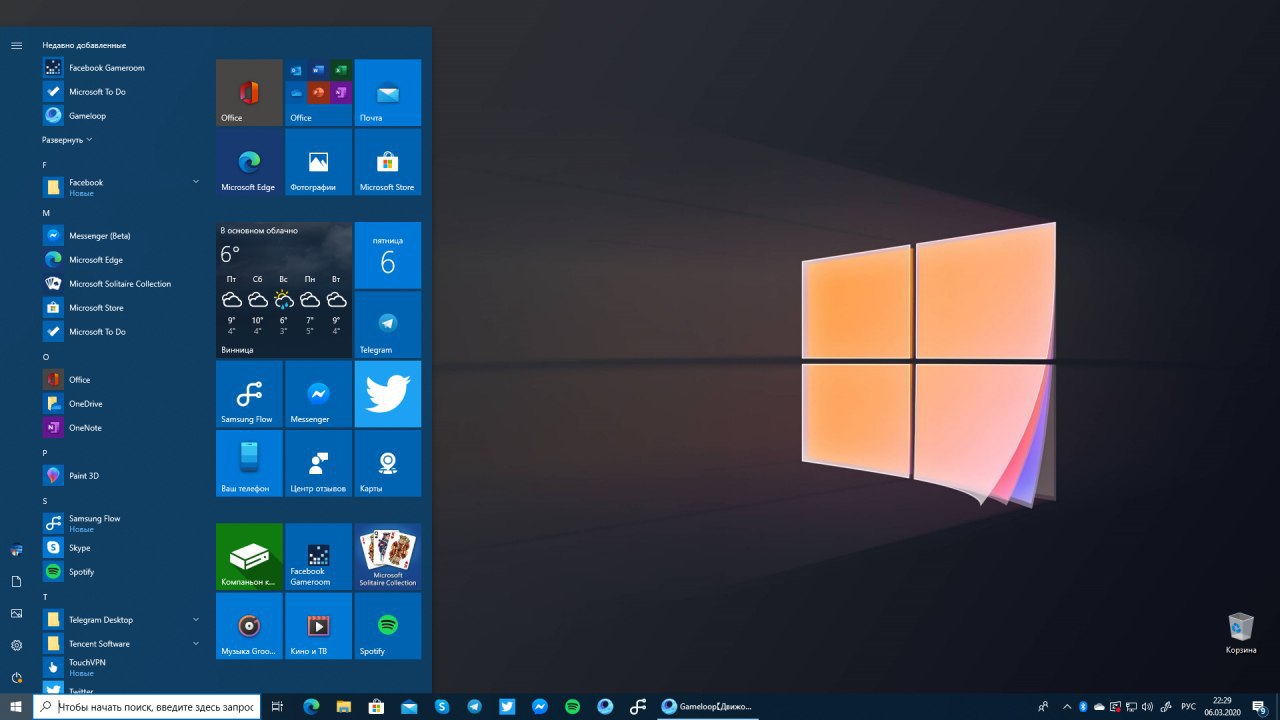Jump to letter T section header

[x=45, y=597]
